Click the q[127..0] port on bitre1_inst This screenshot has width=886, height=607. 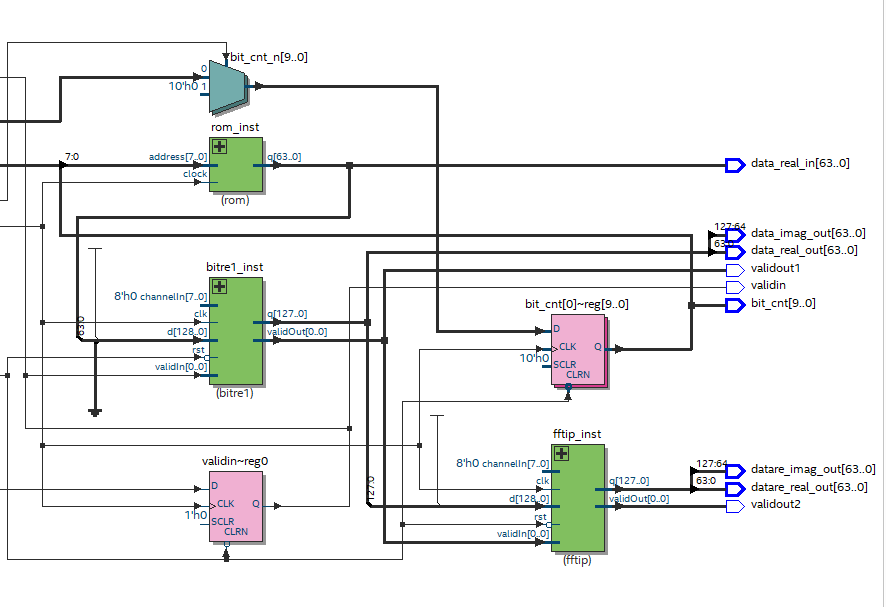[287, 314]
